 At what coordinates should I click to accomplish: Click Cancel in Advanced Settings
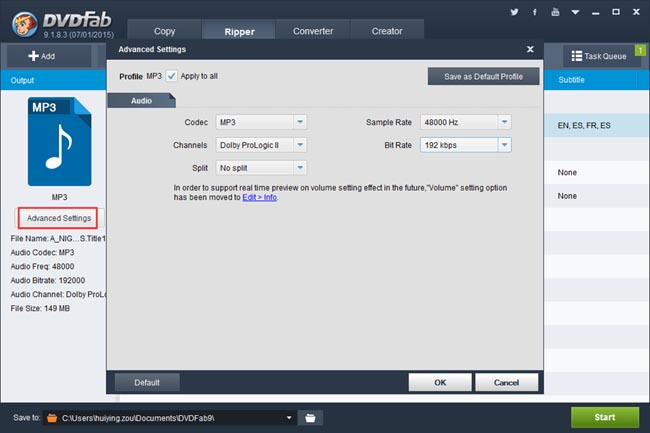coord(506,382)
